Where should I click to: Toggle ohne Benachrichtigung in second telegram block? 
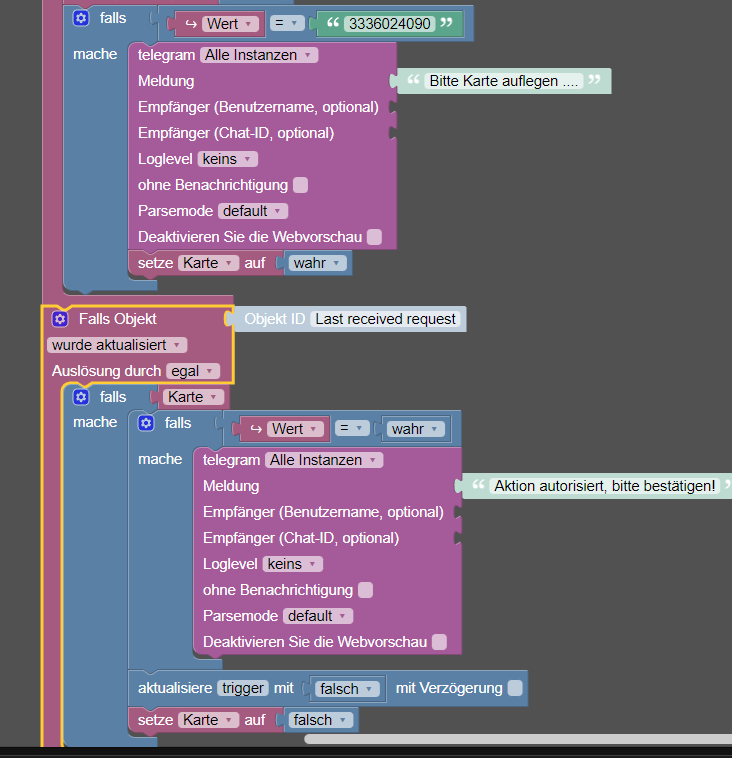pos(366,590)
